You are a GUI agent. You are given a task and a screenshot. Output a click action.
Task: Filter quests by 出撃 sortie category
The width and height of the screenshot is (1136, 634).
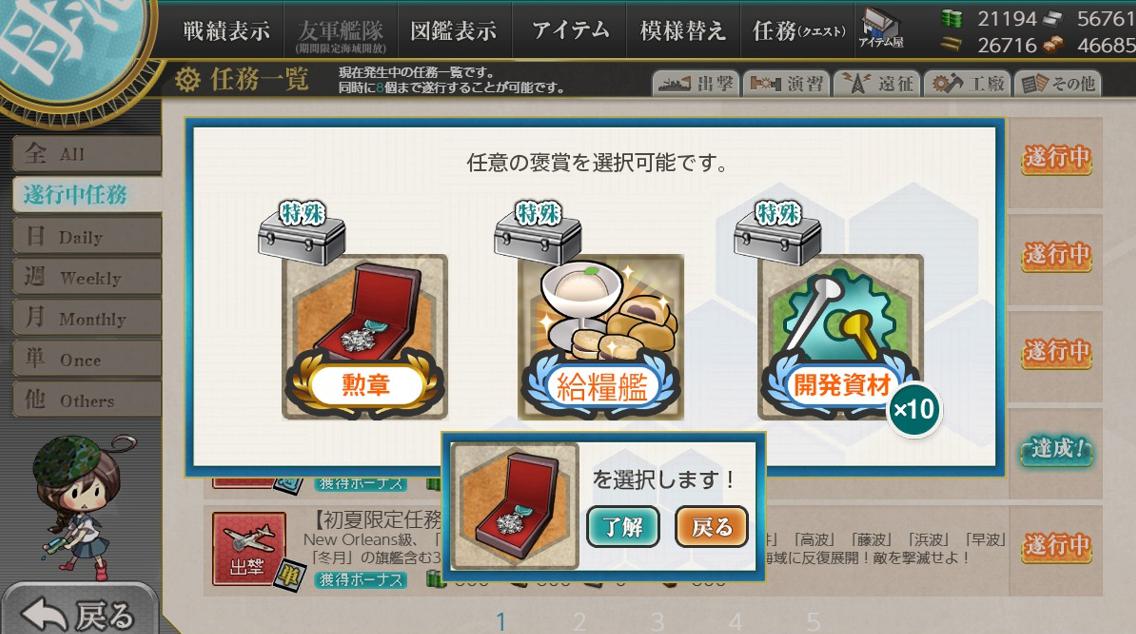tap(696, 84)
